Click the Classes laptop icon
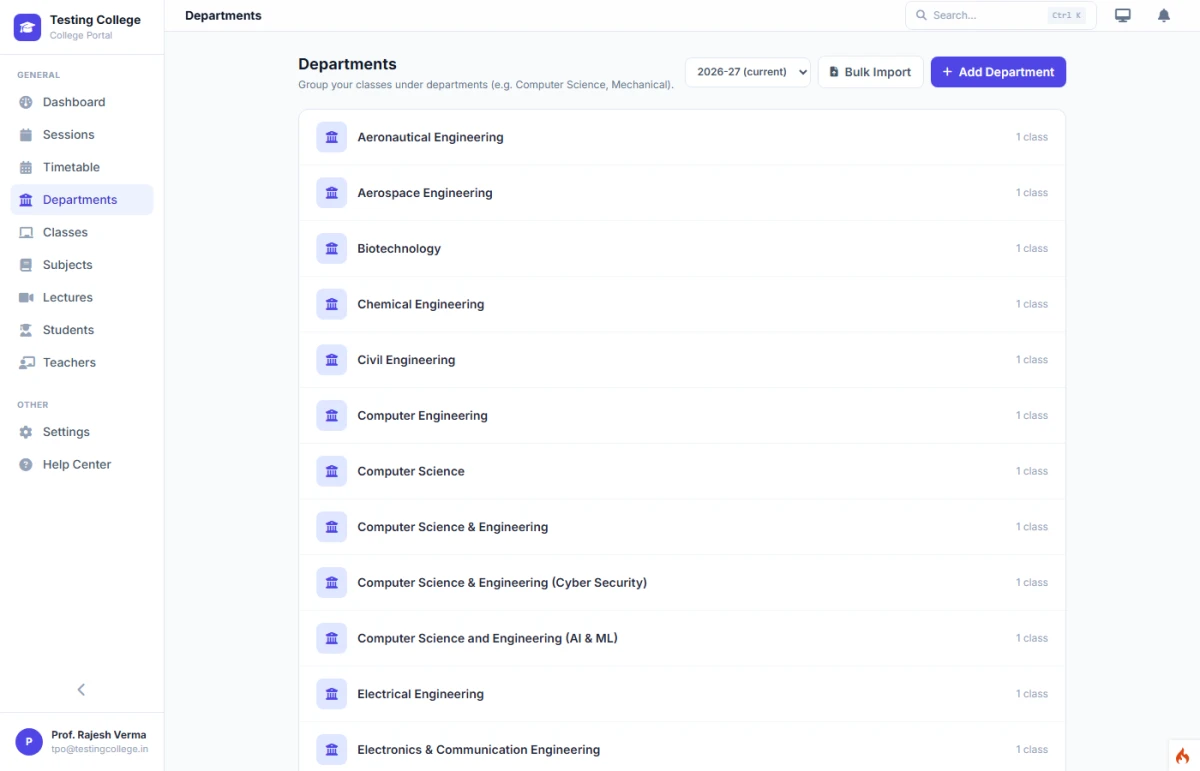This screenshot has height=771, width=1200. pyautogui.click(x=26, y=232)
